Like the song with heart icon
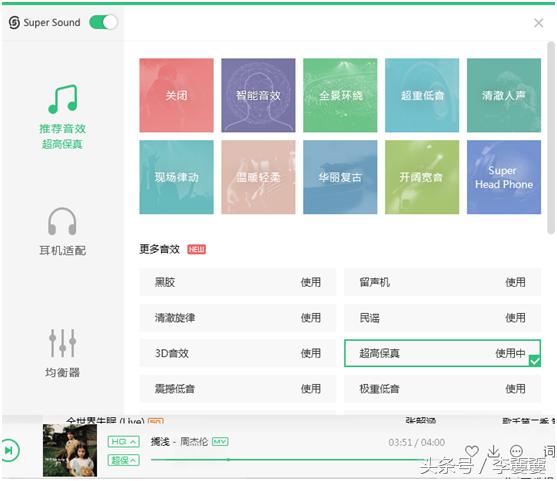The height and width of the screenshot is (481, 557). pyautogui.click(x=472, y=451)
